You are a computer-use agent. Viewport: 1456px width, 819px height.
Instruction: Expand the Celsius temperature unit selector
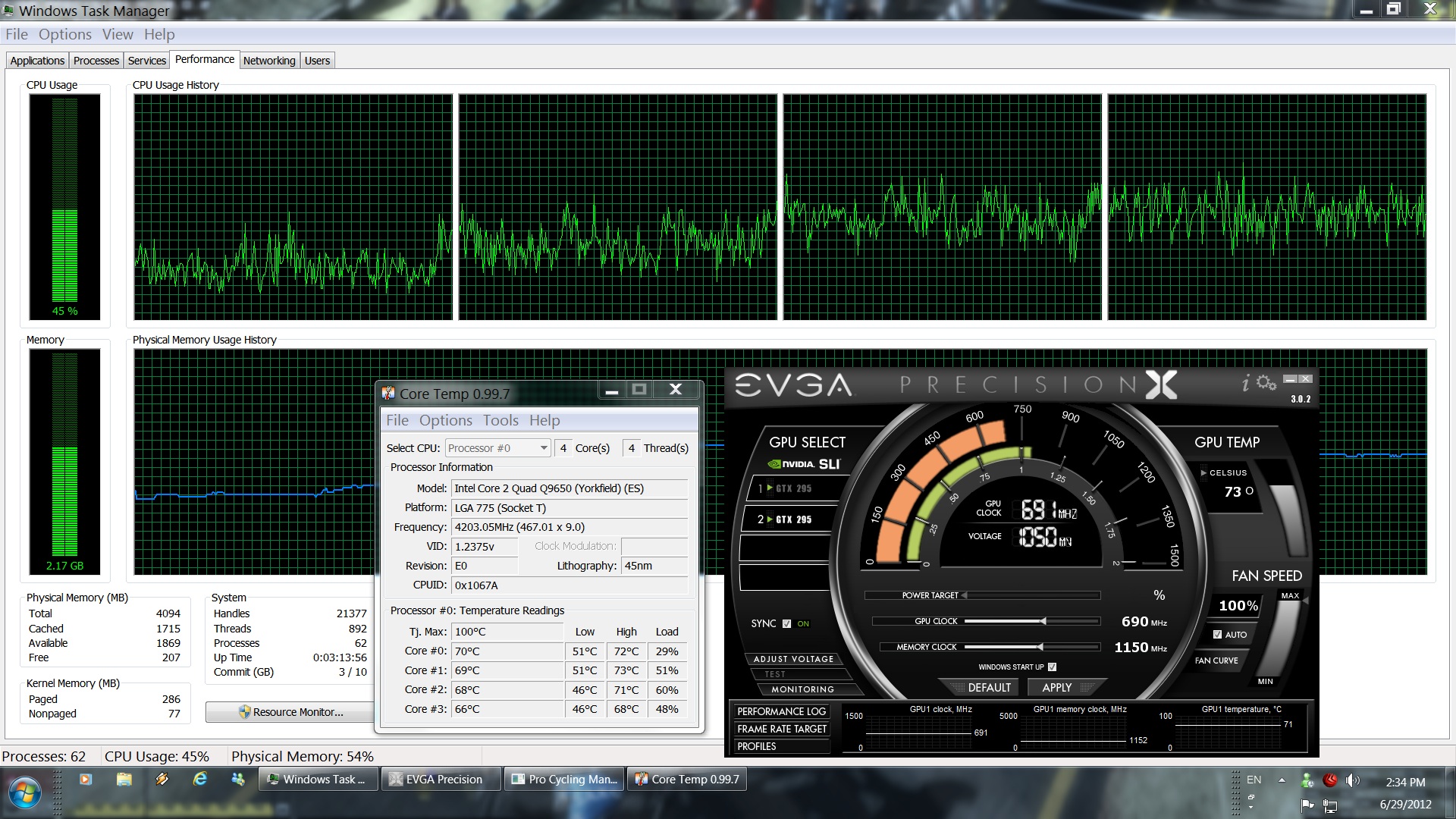[x=1203, y=472]
